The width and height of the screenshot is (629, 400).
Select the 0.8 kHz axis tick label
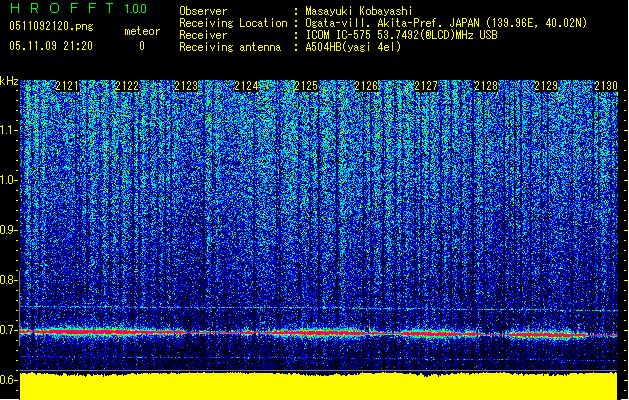tap(8, 280)
